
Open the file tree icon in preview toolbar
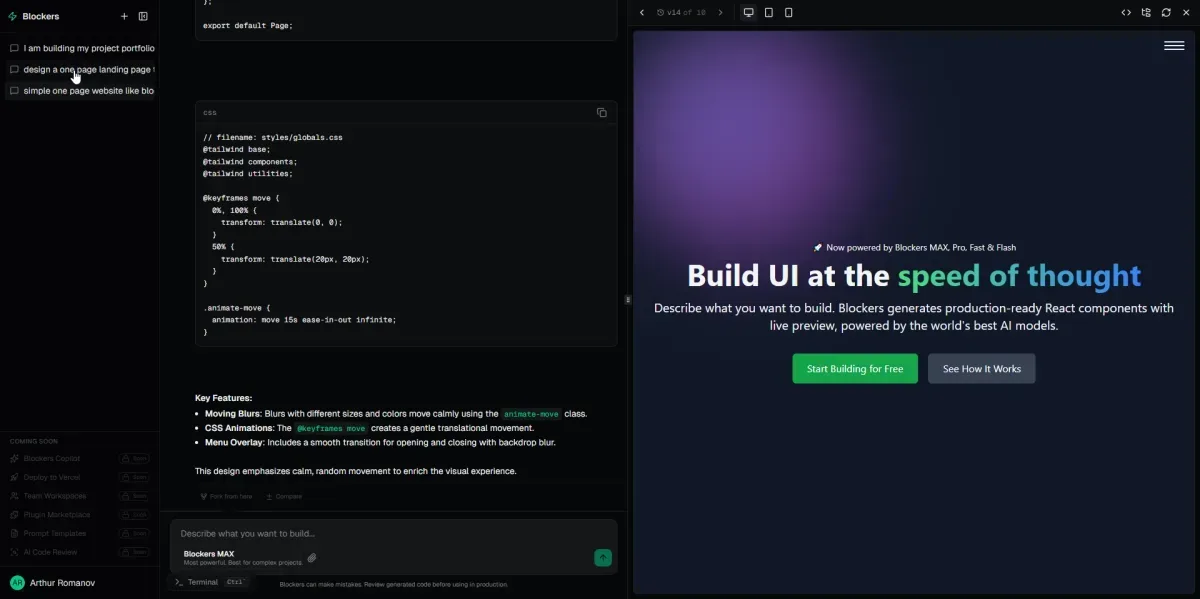pyautogui.click(x=1146, y=13)
